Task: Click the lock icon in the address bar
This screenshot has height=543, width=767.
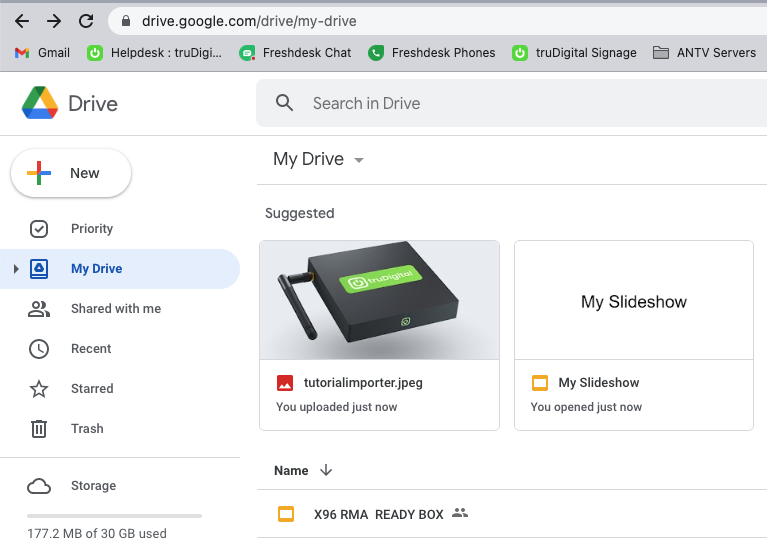Action: 126,21
